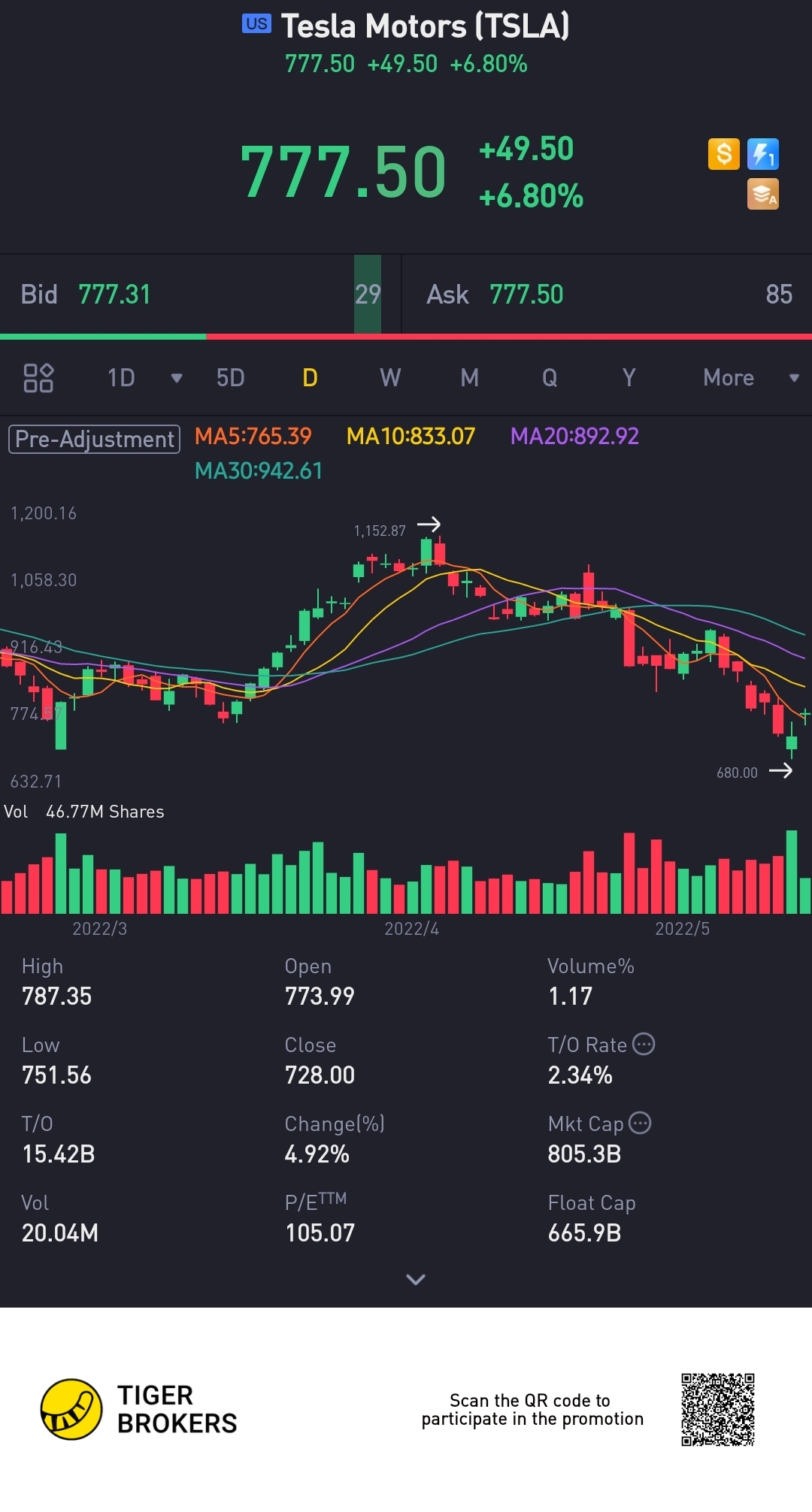Tap the Tesla Motors (TSLA) title
The width and height of the screenshot is (812, 1512).
click(426, 26)
